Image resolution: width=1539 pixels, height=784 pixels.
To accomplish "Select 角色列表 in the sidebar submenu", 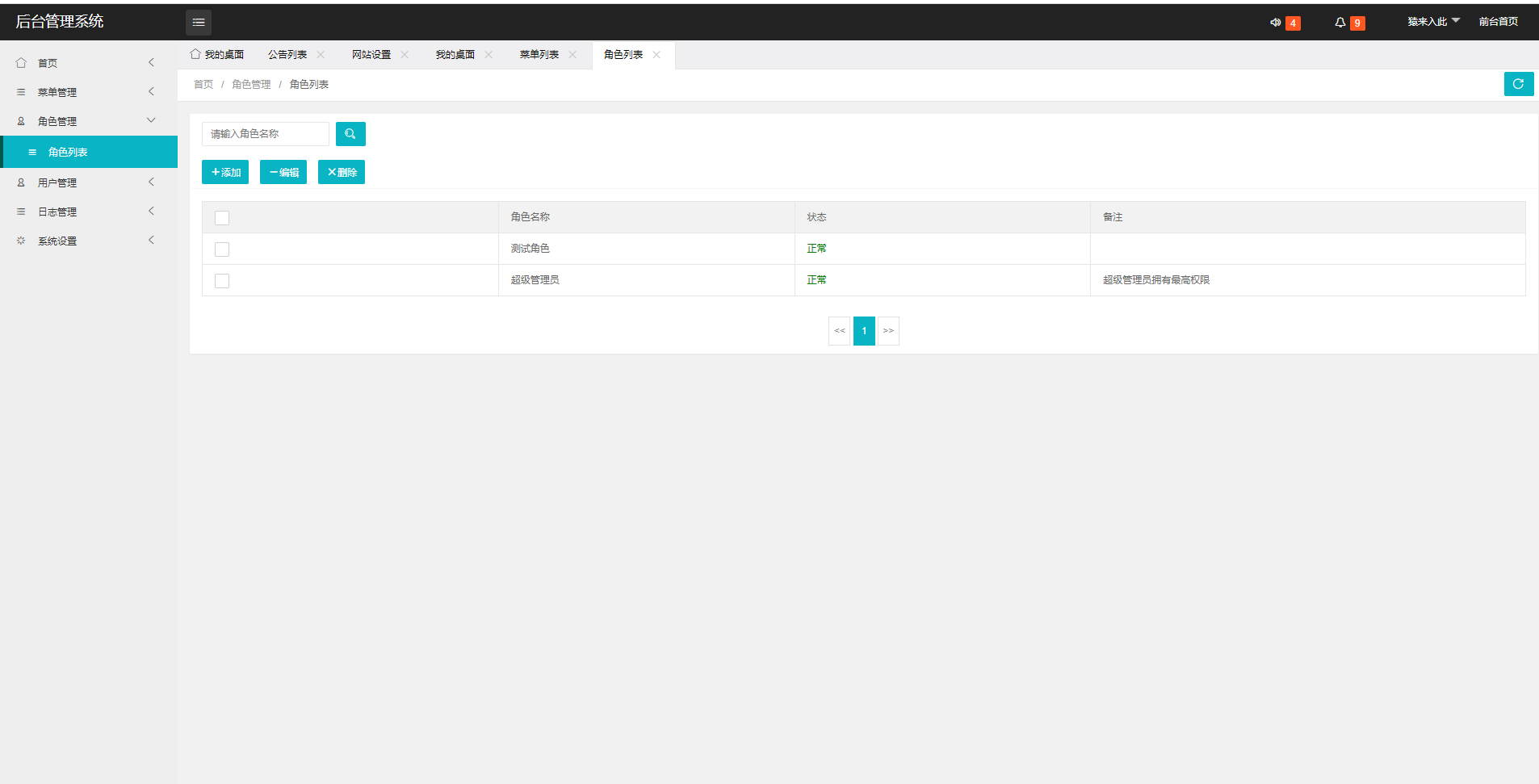I will (89, 152).
